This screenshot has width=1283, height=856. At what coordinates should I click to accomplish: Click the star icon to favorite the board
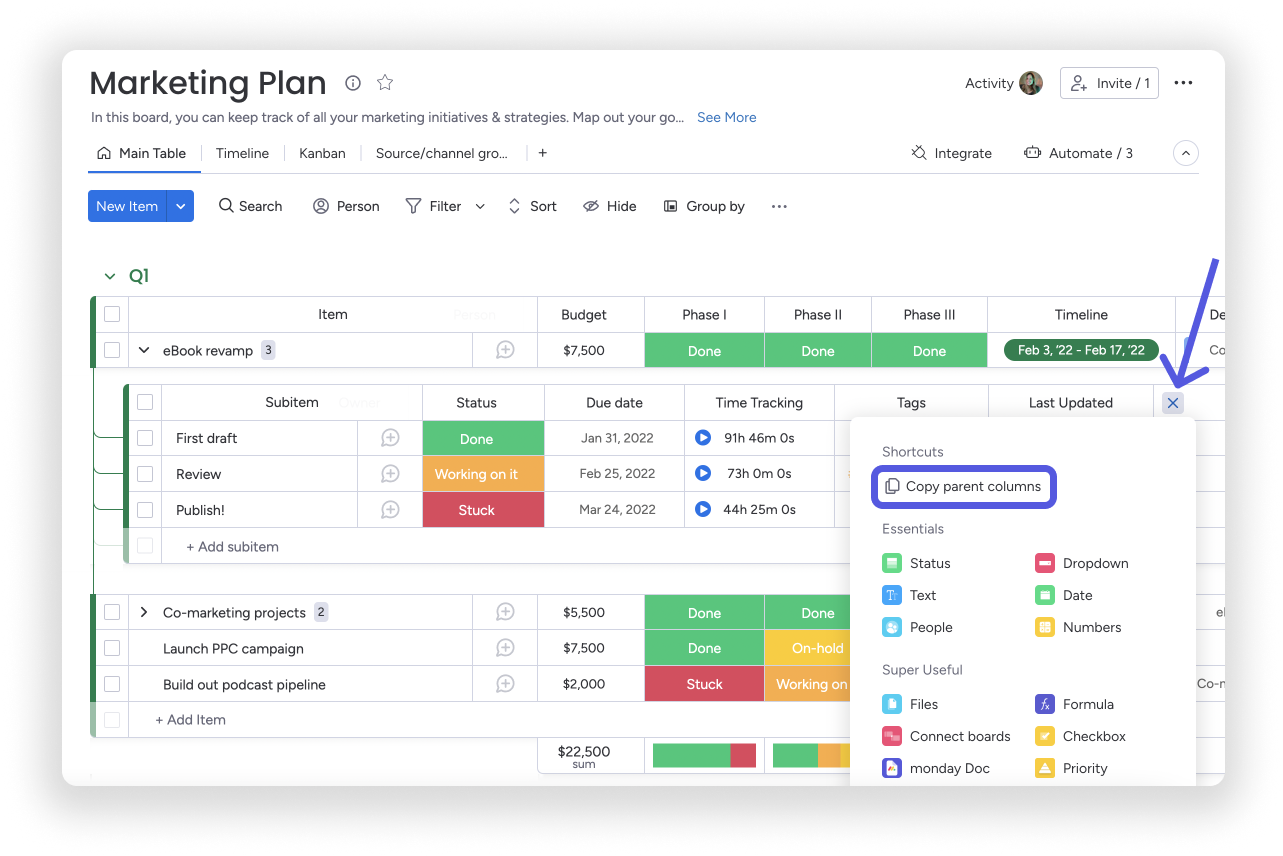coord(385,83)
